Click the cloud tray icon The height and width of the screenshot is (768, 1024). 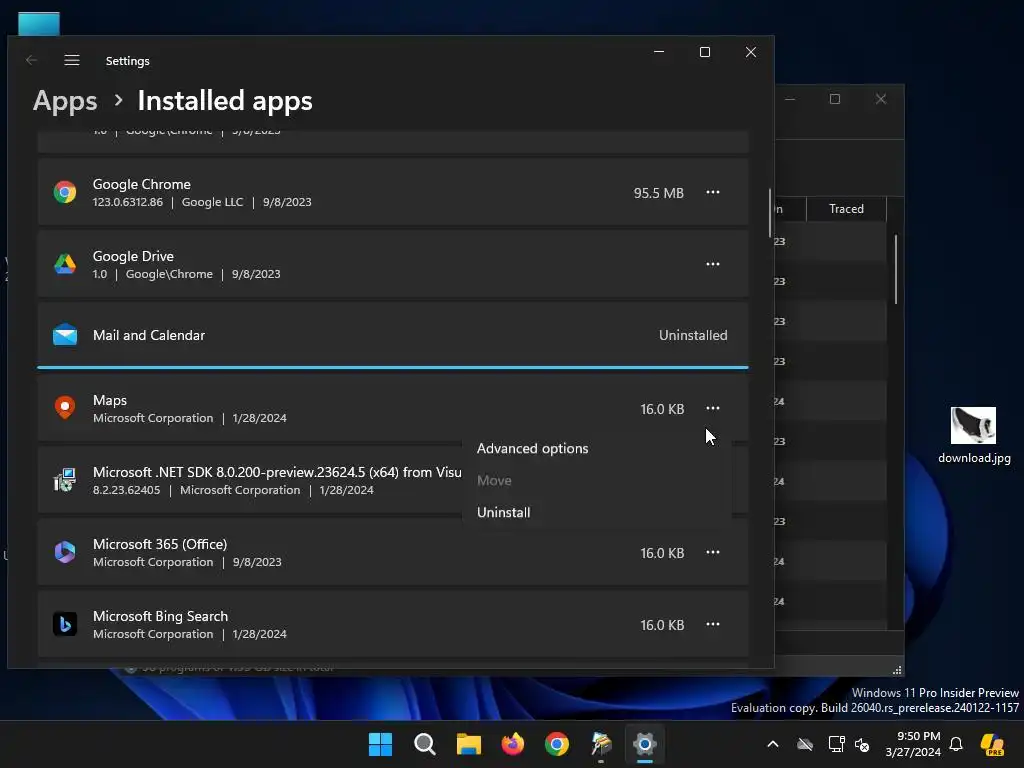click(805, 744)
